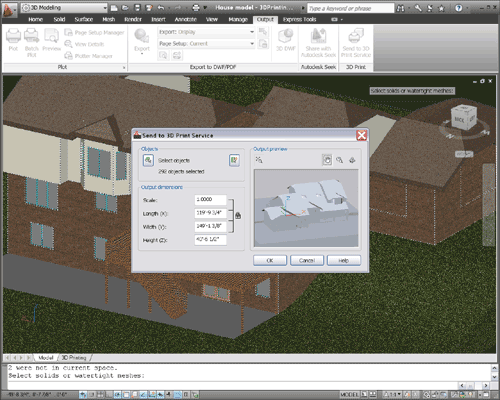Toggle the MODEL space status bar button
Screen dimensions: 500x400
pos(350,395)
